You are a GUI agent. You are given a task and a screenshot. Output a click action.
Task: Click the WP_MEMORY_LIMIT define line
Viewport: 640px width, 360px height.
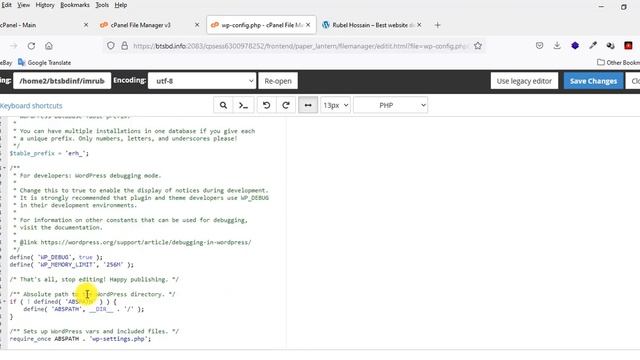tap(71, 264)
